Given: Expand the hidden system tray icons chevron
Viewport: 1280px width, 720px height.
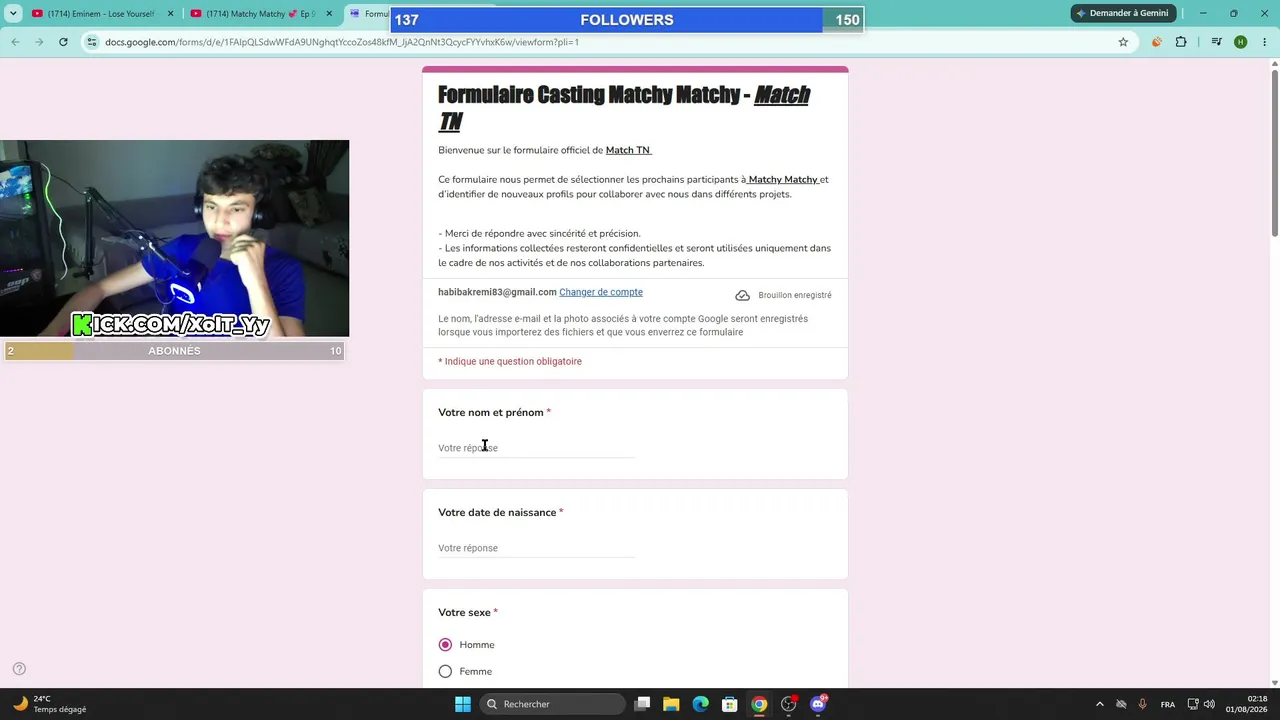Looking at the screenshot, I should (x=1100, y=704).
